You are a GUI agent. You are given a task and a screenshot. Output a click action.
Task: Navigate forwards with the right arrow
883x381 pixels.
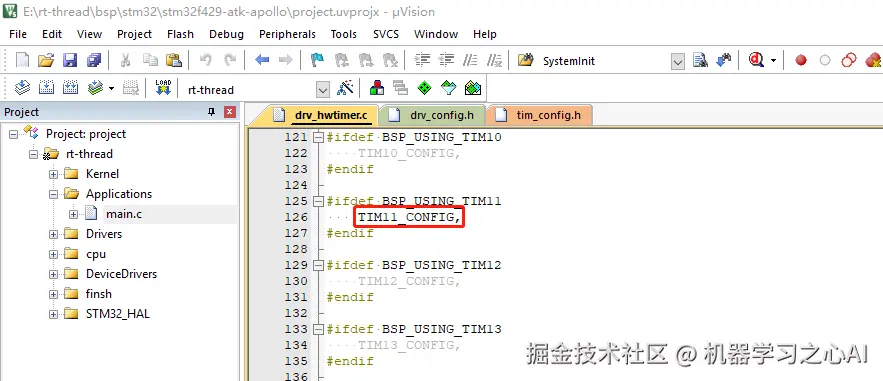[x=286, y=60]
